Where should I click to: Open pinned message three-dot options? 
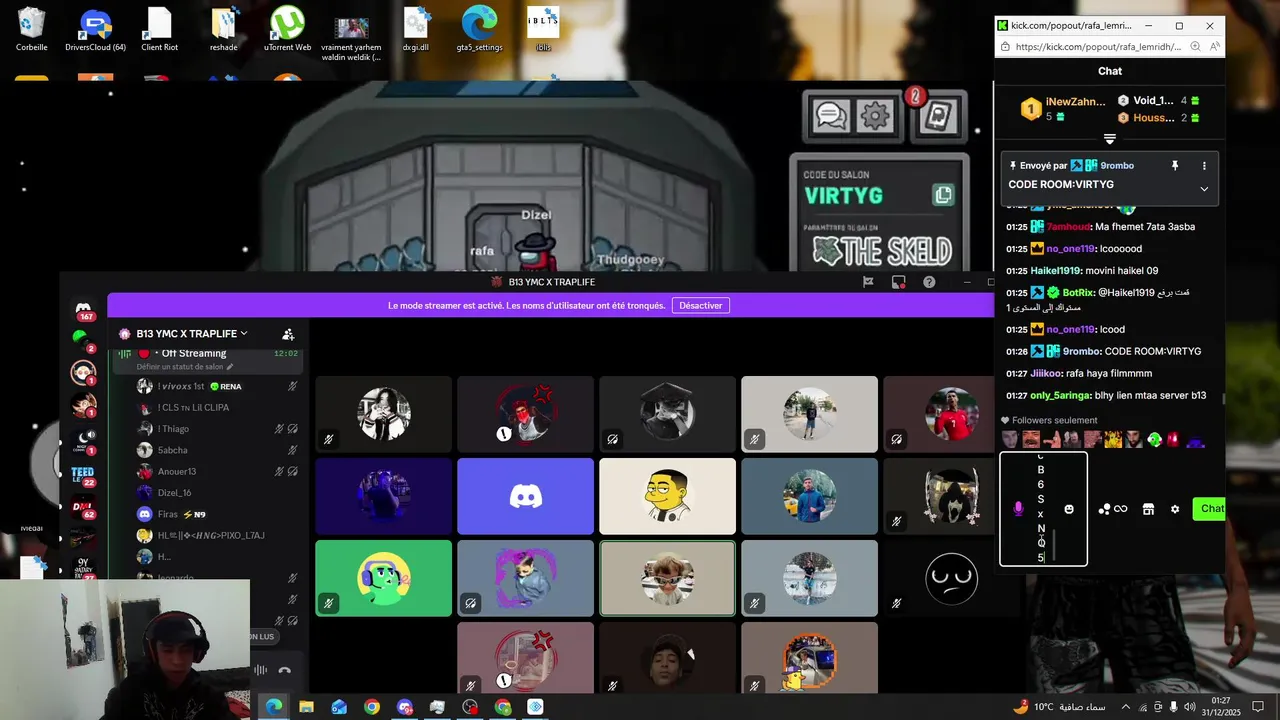coord(1204,166)
